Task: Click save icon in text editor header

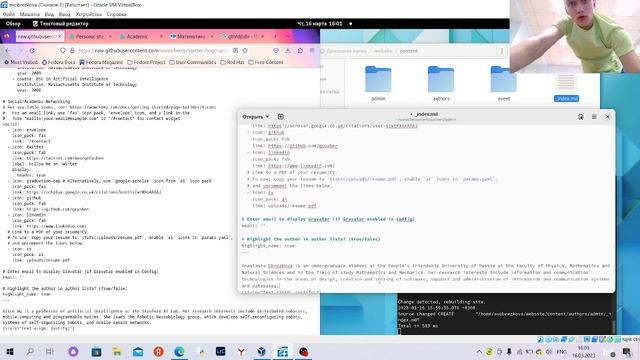Action: (x=580, y=117)
